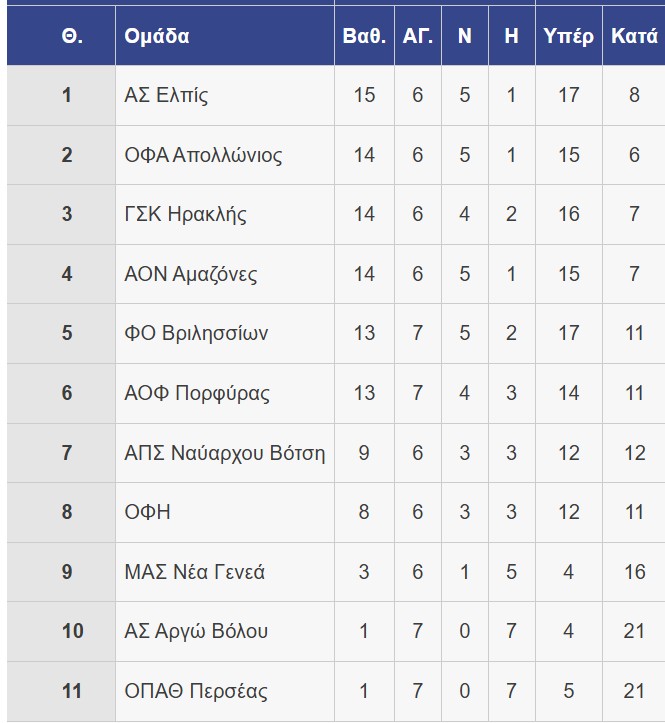The width and height of the screenshot is (665, 723).
Task: Click on ΓΣΚ Ηρακλής team
Action: click(x=185, y=214)
